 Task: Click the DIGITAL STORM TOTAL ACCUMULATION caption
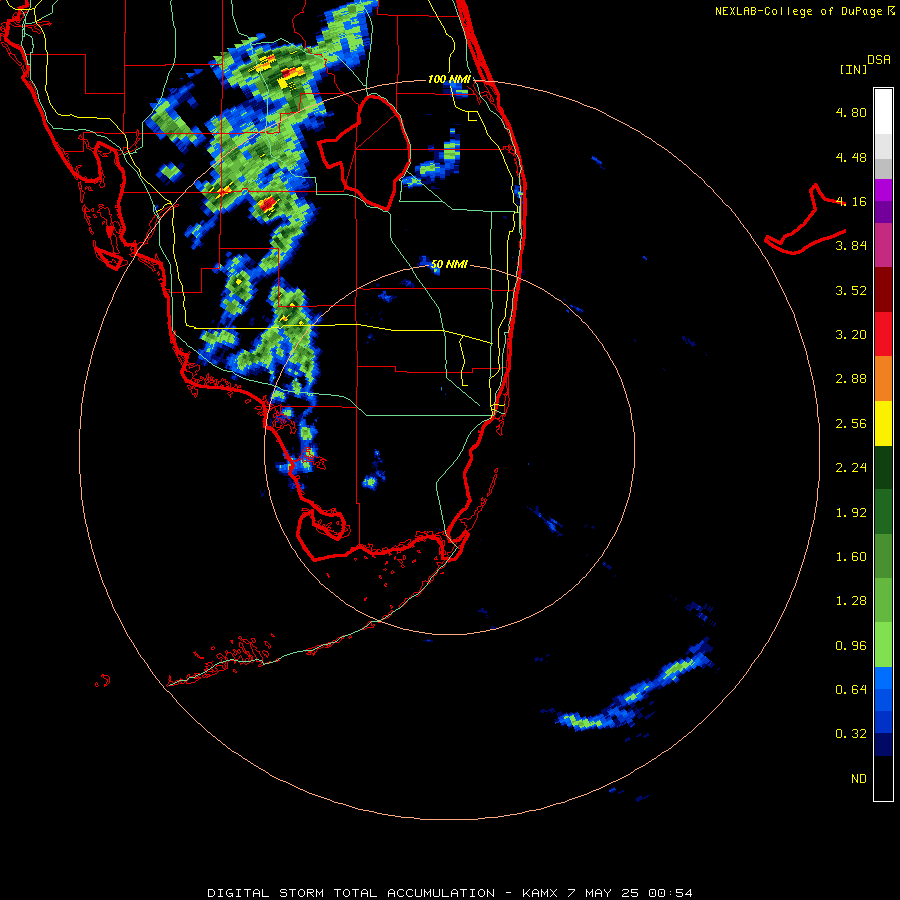351,893
